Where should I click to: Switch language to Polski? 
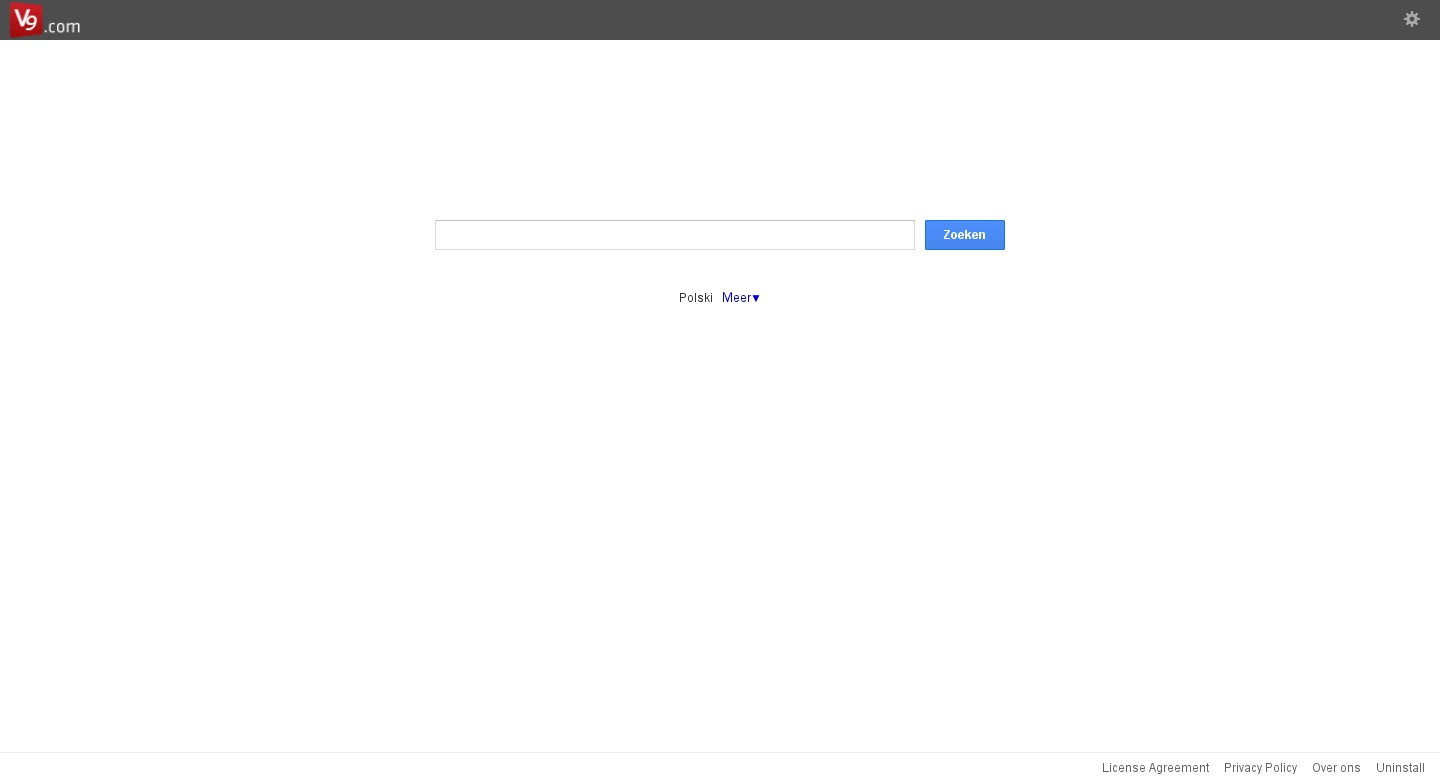(695, 298)
